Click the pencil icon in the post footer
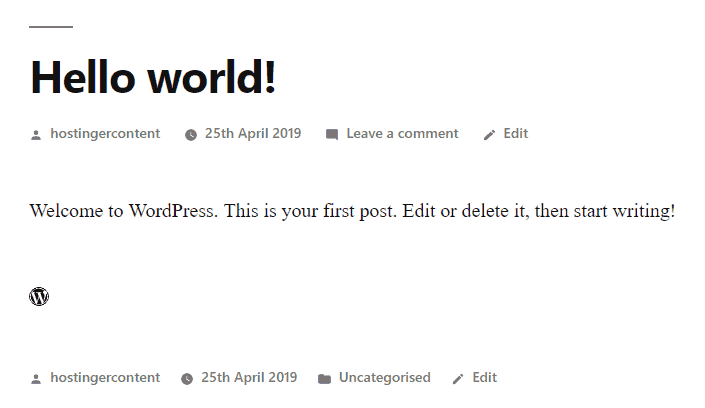Screen dimensions: 705x408 458,379
